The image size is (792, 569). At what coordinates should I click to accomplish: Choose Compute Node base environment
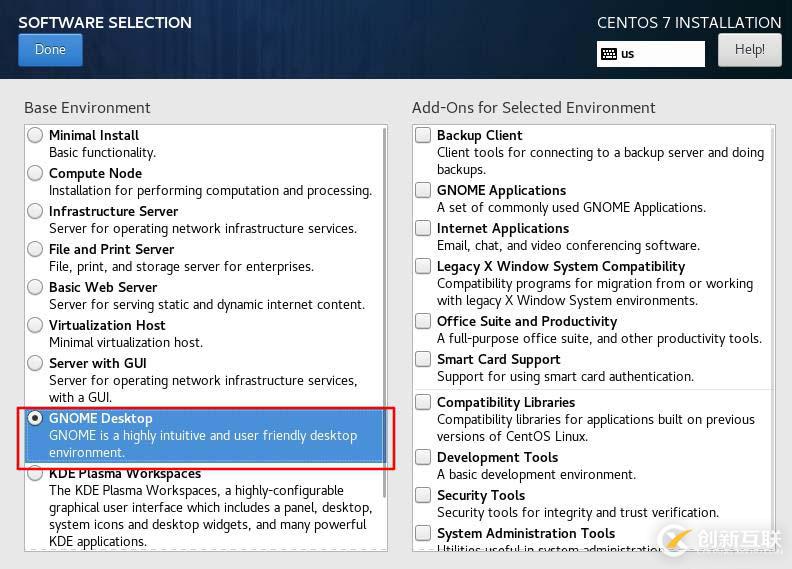click(x=36, y=173)
